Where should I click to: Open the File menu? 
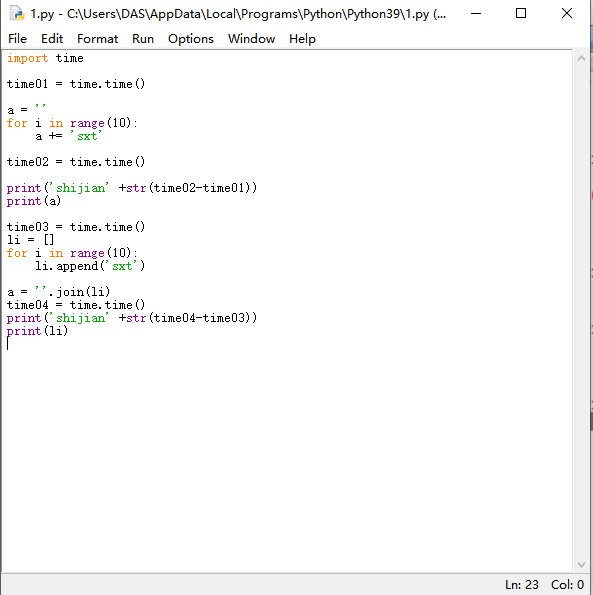tap(17, 39)
